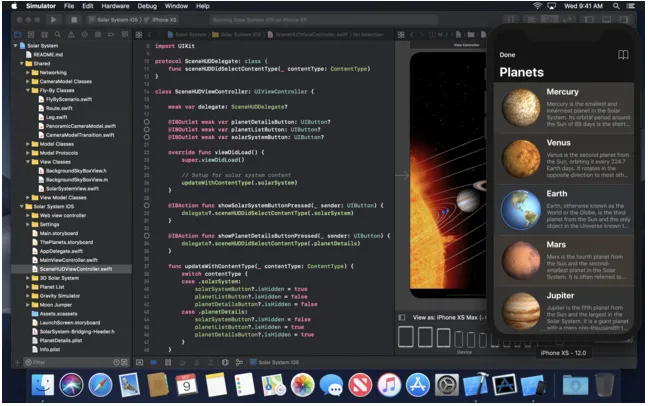The width and height of the screenshot is (648, 406).
Task: Go back in code editor jump bar
Action: click(x=150, y=35)
